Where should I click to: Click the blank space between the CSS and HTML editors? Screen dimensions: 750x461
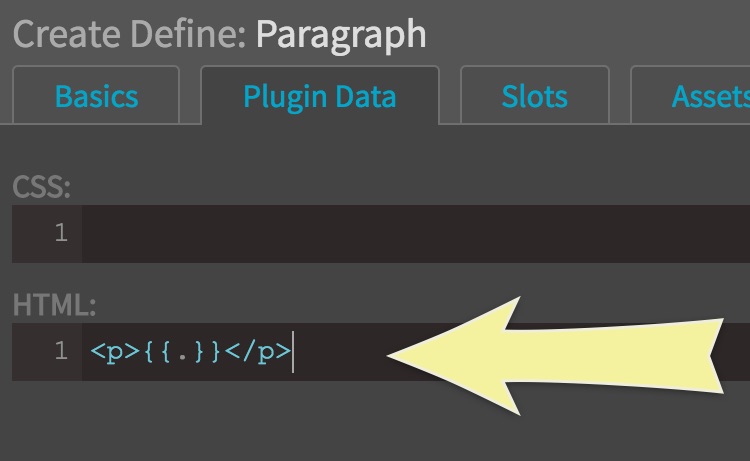click(400, 280)
